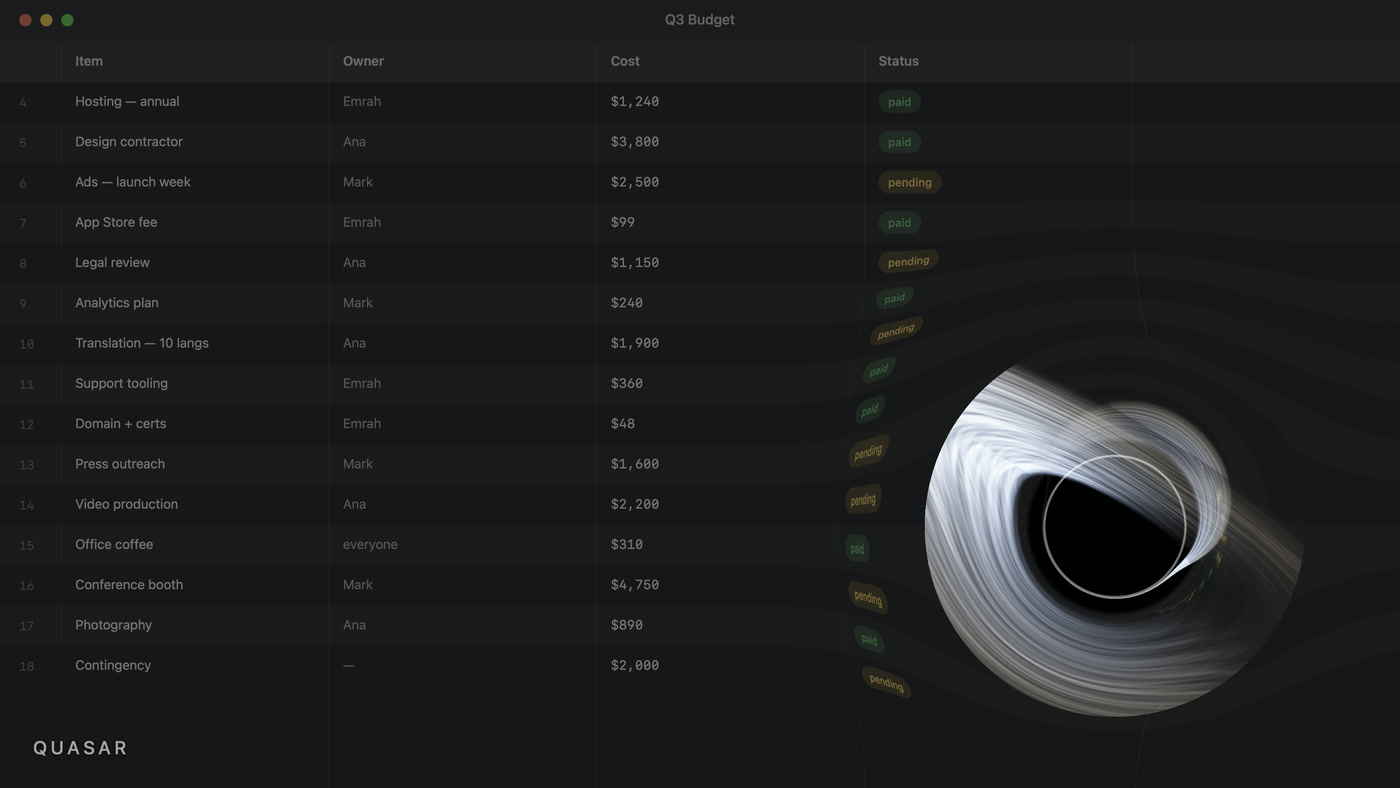Screen dimensions: 1400x788
Task: Select row number 10
Action: 26,344
